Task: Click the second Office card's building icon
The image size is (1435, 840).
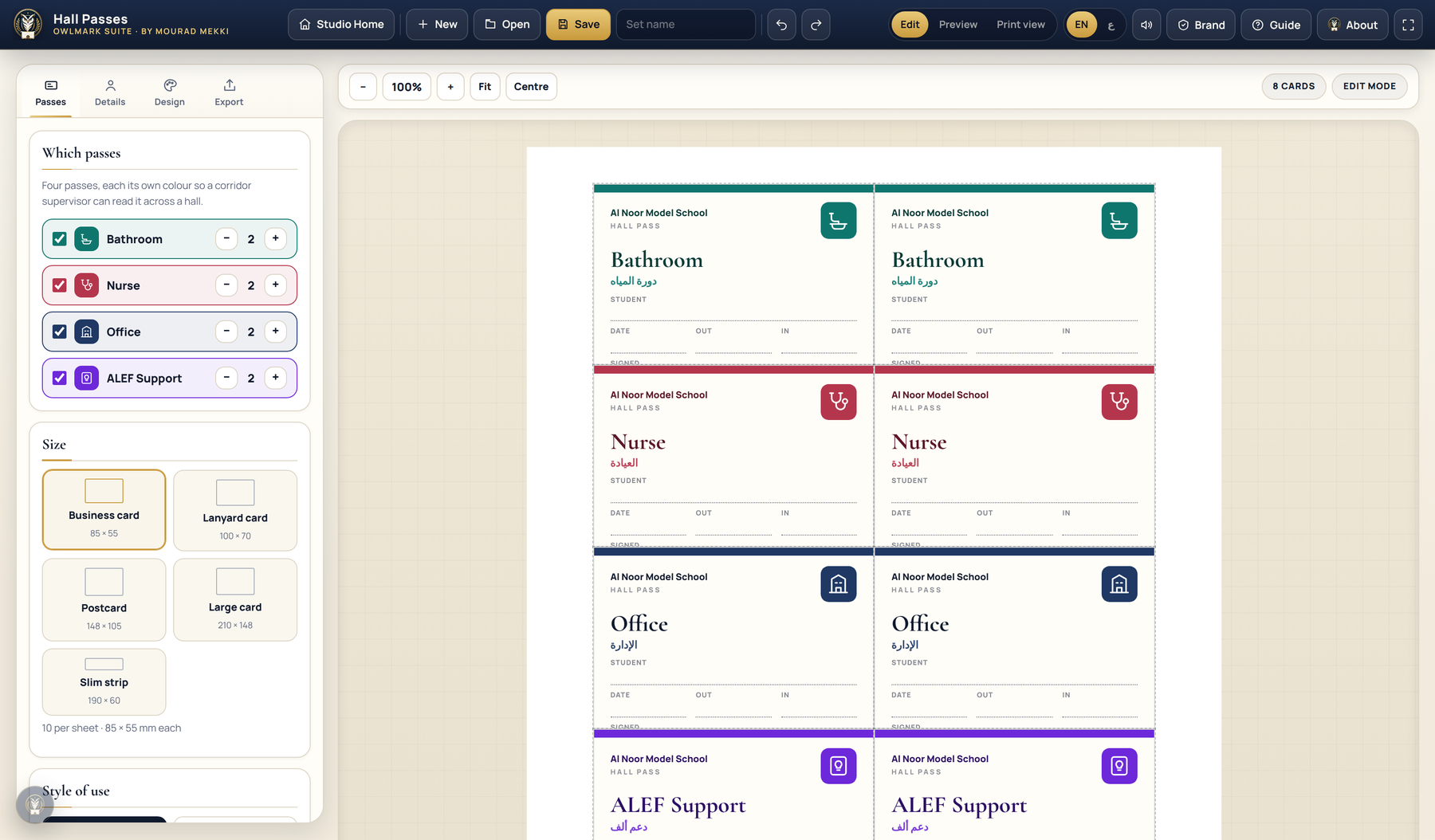Action: point(1119,584)
